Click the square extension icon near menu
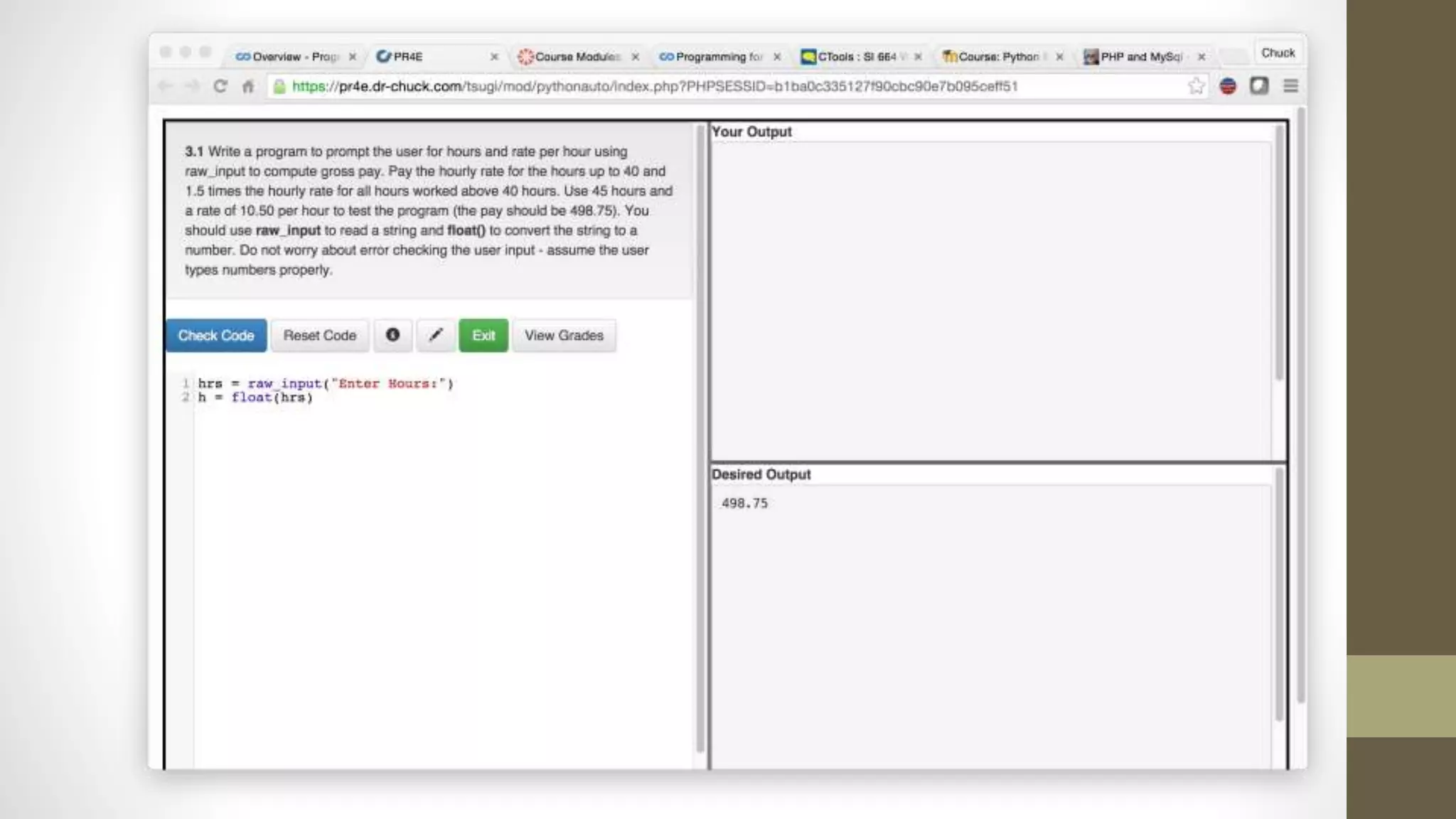 click(x=1259, y=86)
